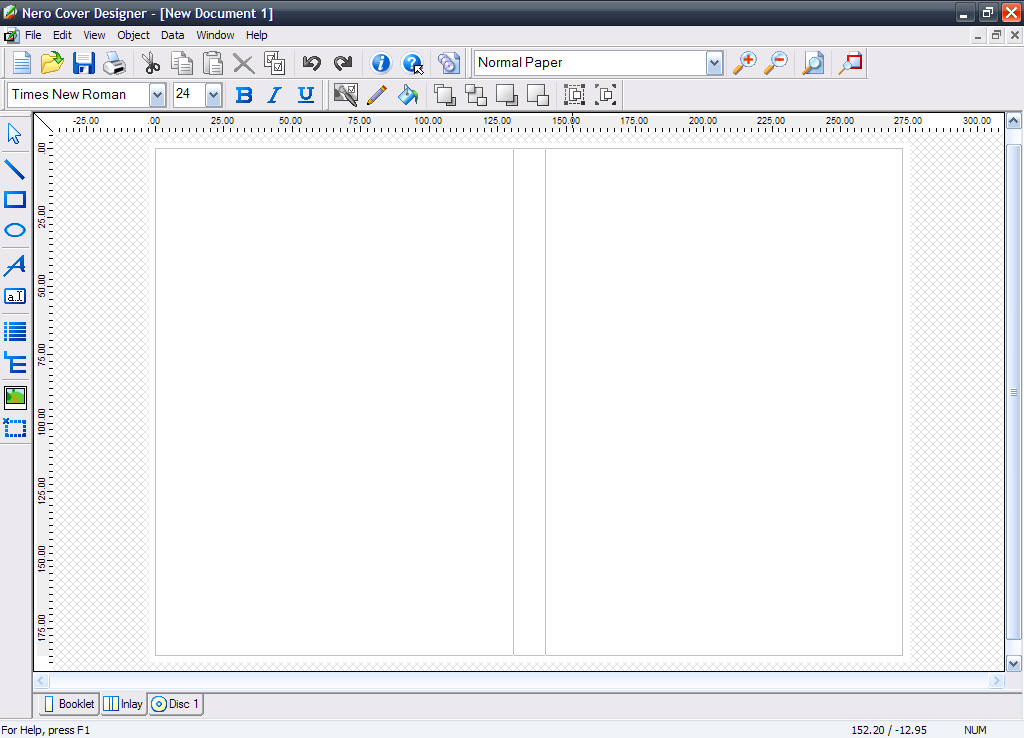Open the Object menu

tap(133, 35)
